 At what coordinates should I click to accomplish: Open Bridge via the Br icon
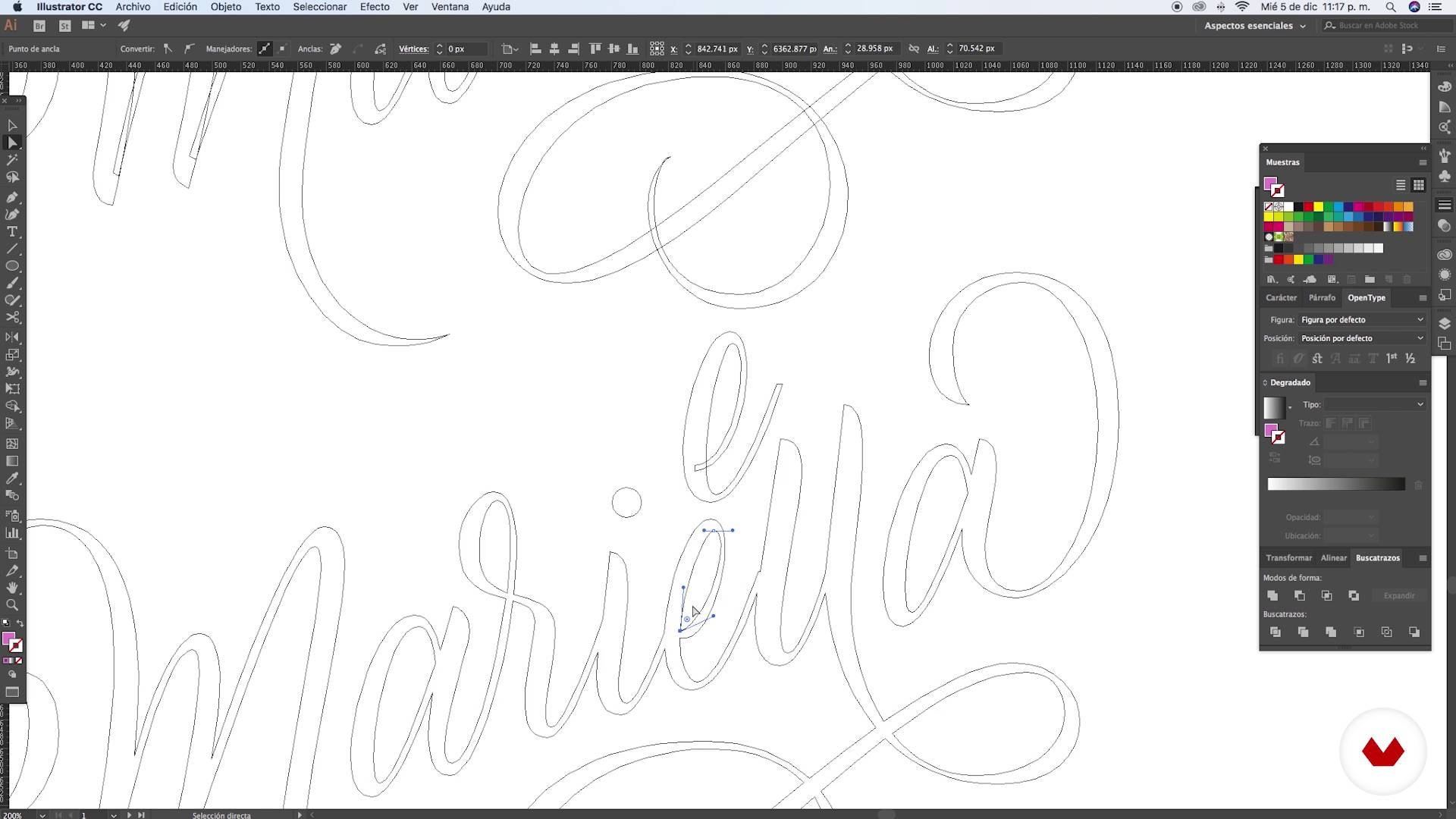pyautogui.click(x=39, y=26)
